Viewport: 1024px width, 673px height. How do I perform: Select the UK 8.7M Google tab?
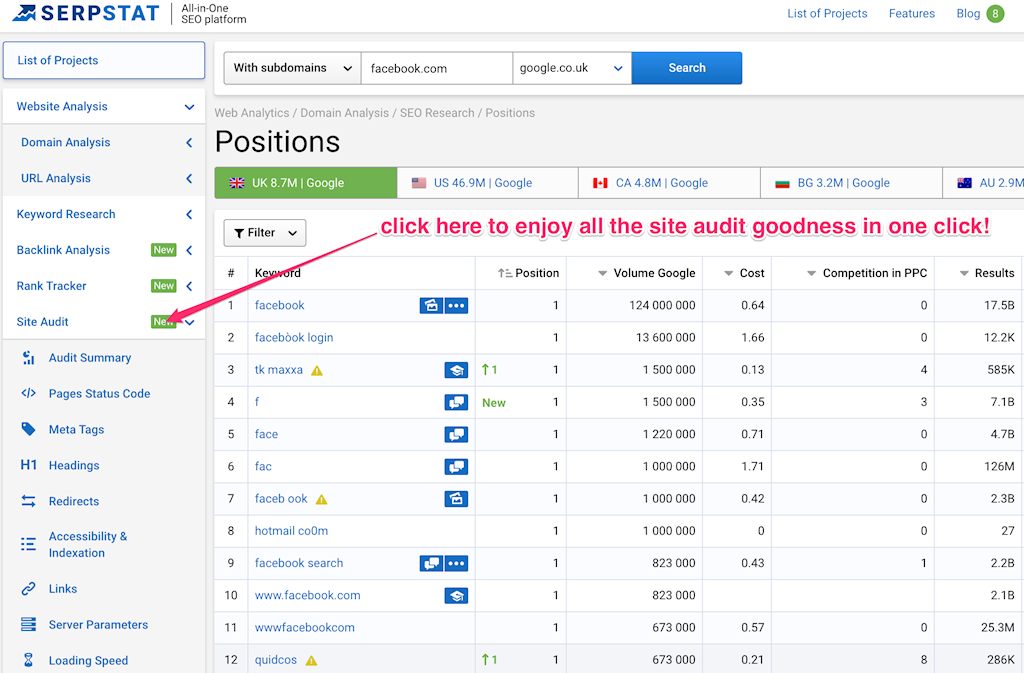click(x=306, y=183)
